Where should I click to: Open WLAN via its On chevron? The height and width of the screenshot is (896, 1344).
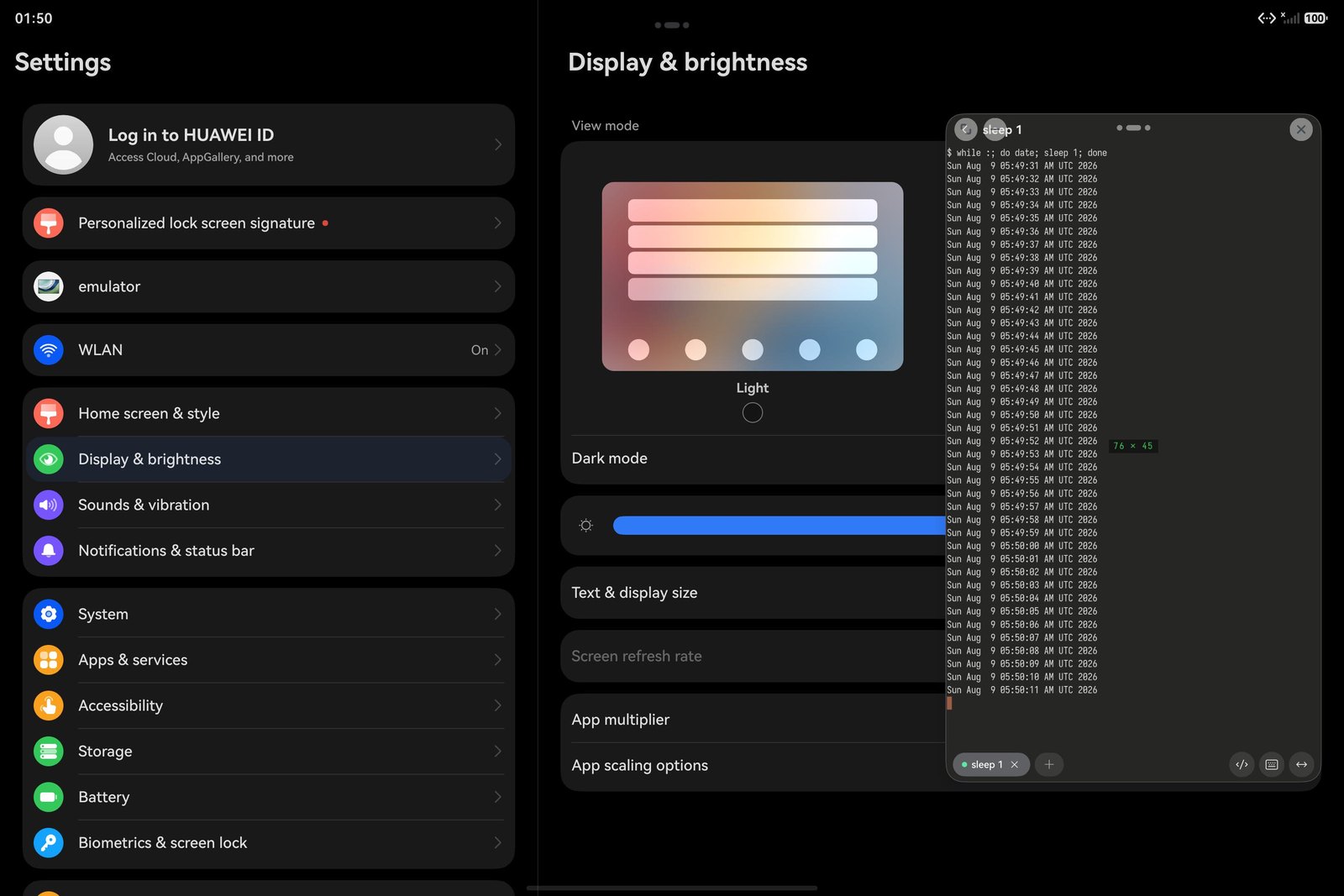pos(497,350)
